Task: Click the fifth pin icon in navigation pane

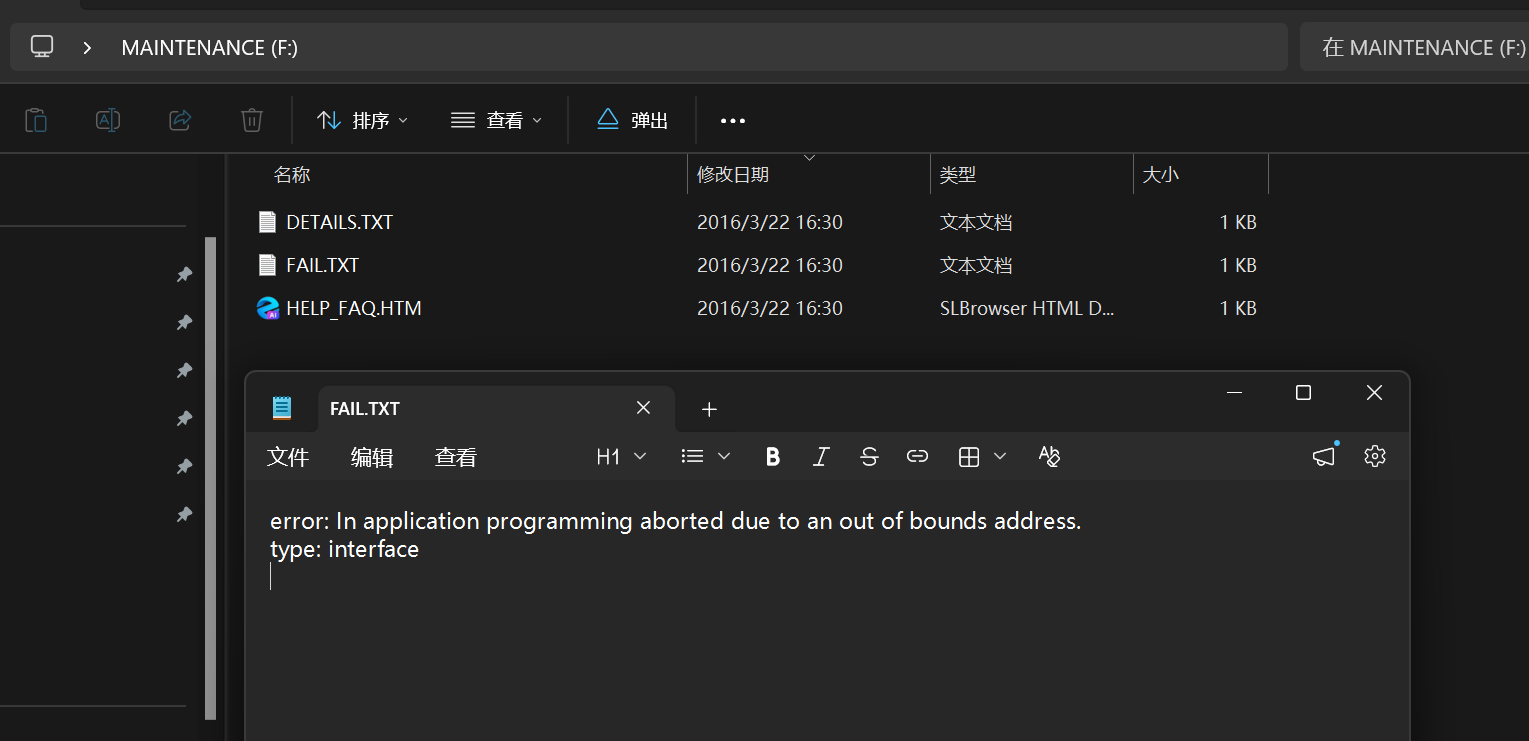Action: (184, 466)
